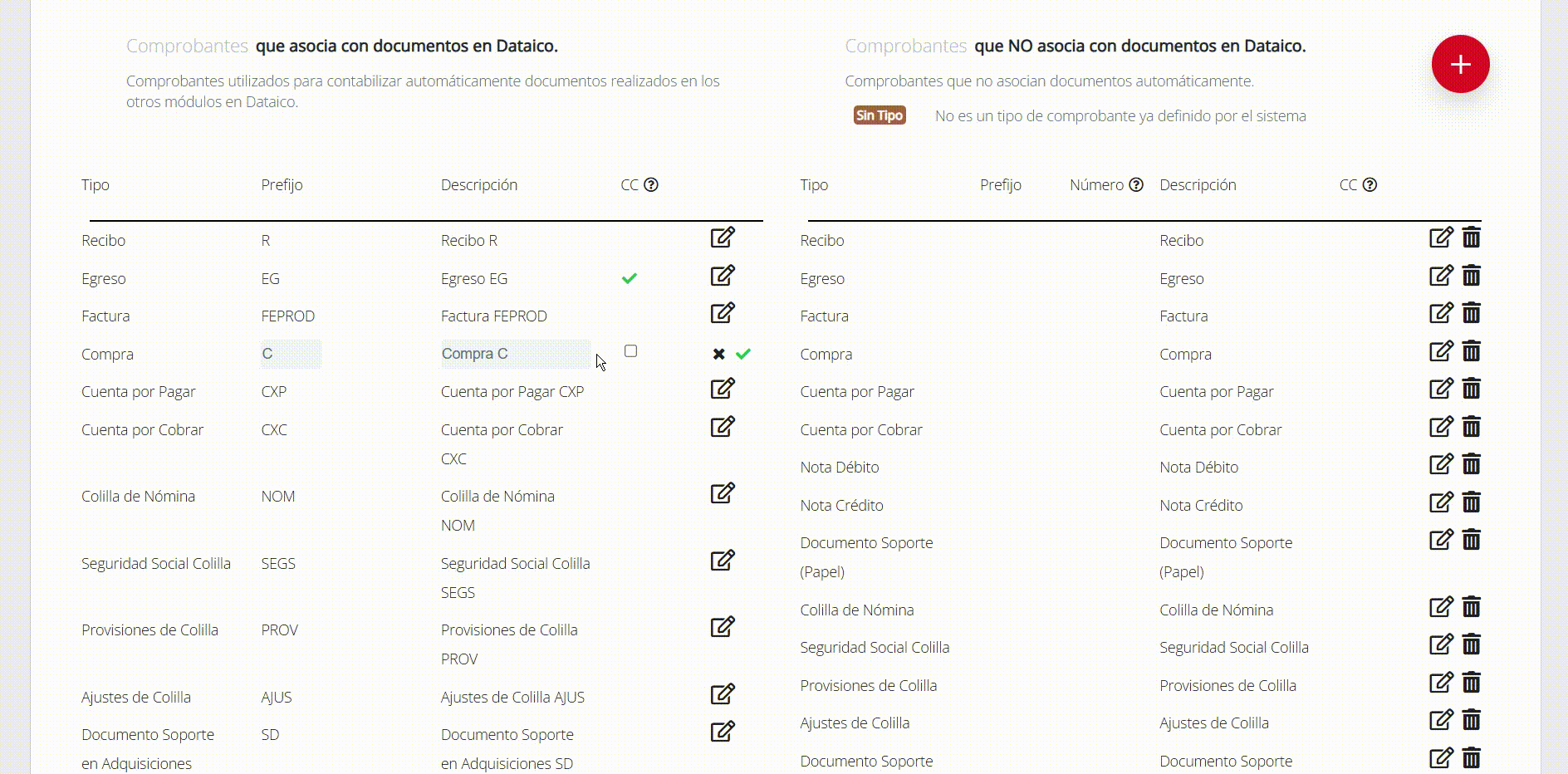Screen dimensions: 1568x774
Task: Edit the Colilla de Nómina NOM row
Action: [723, 493]
